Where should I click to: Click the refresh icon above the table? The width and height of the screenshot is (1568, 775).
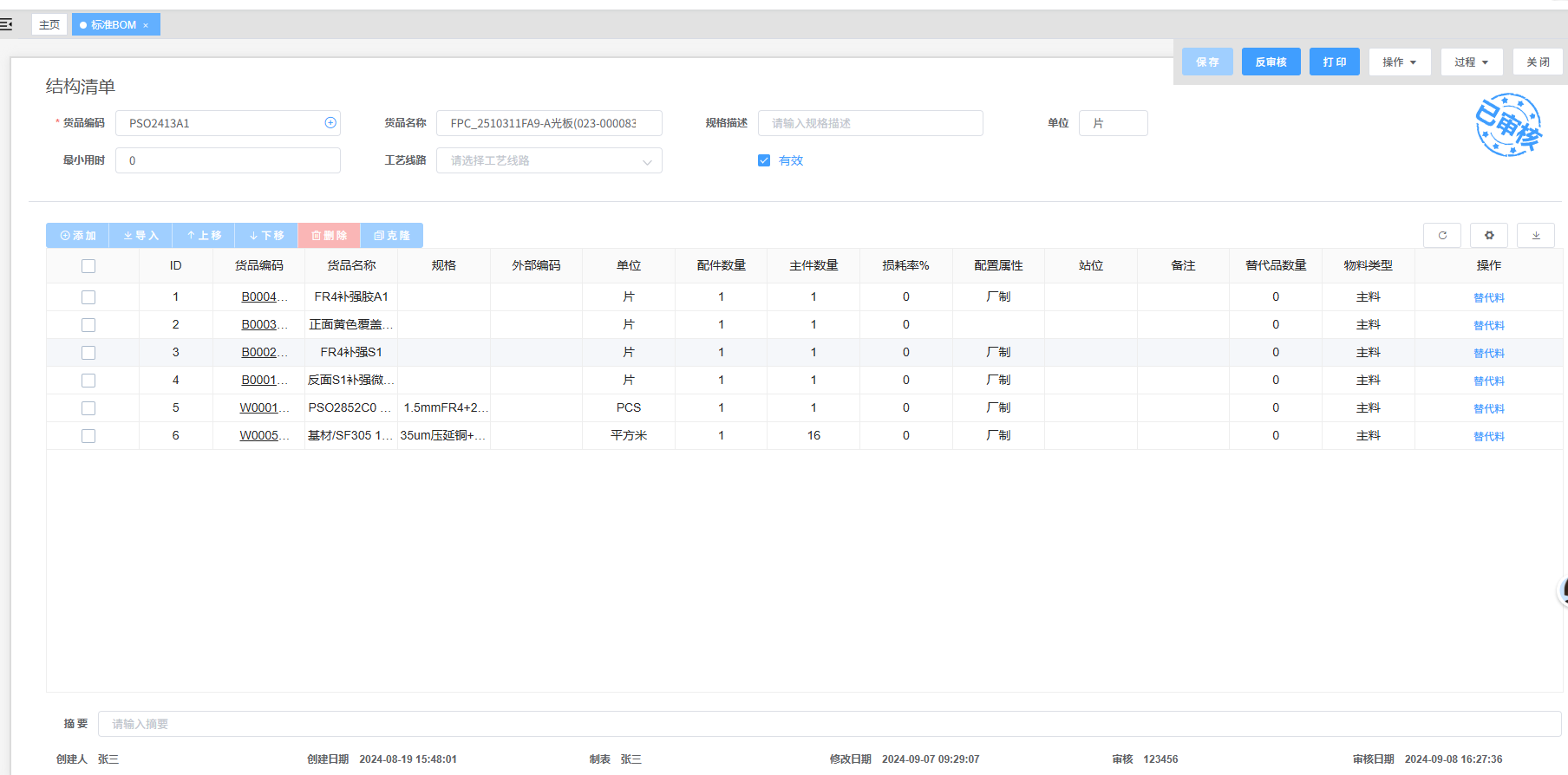pos(1442,235)
